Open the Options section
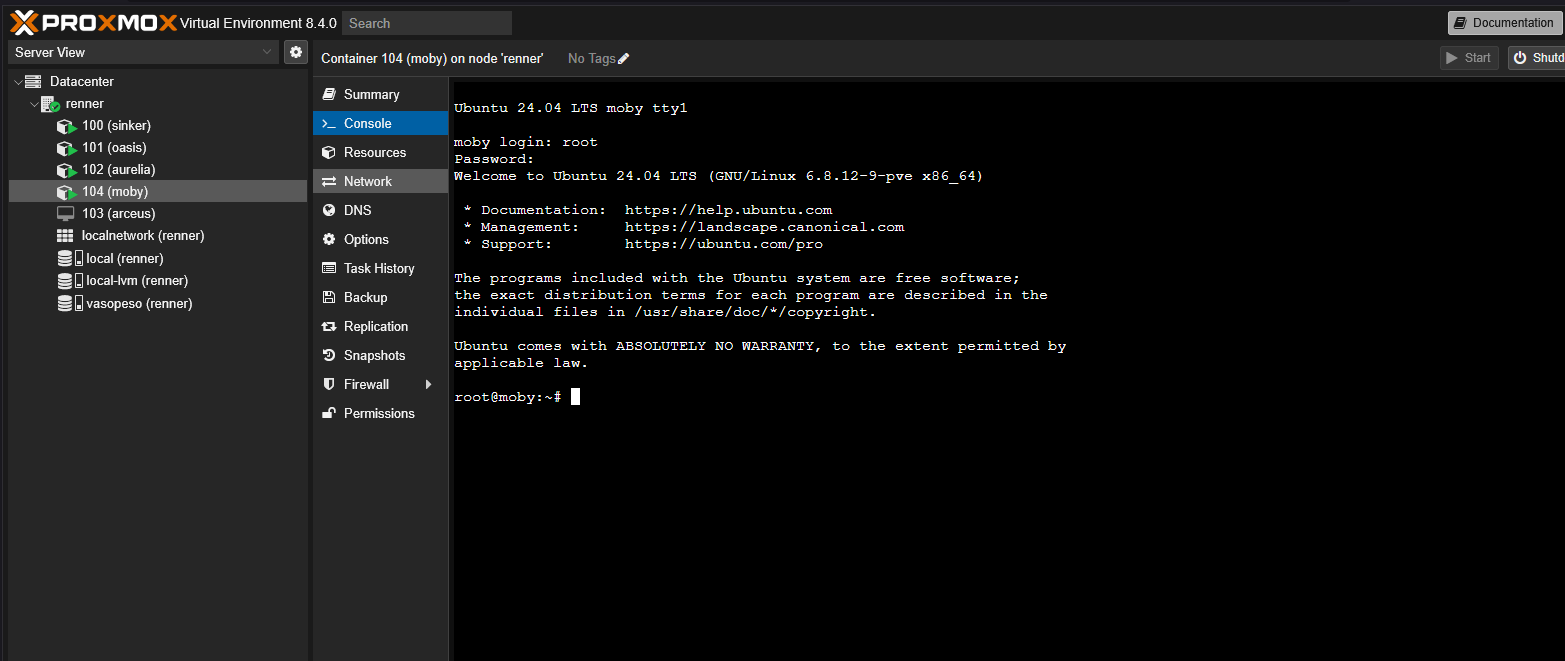The height and width of the screenshot is (661, 1565). coord(380,239)
